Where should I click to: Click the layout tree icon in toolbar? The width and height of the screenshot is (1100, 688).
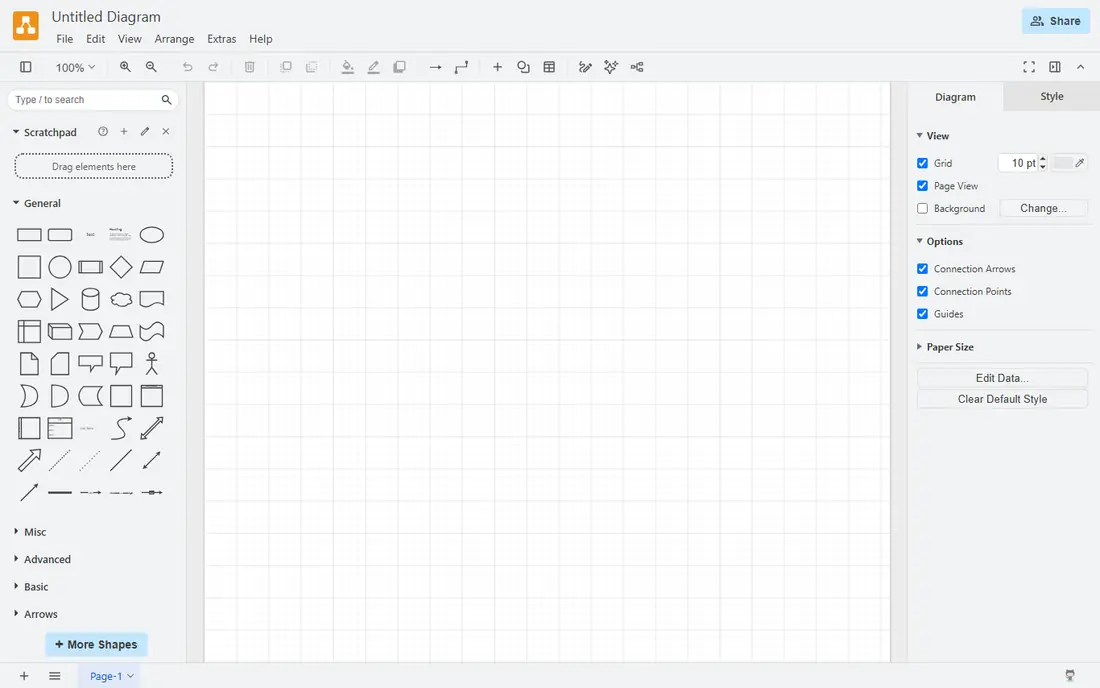637,67
